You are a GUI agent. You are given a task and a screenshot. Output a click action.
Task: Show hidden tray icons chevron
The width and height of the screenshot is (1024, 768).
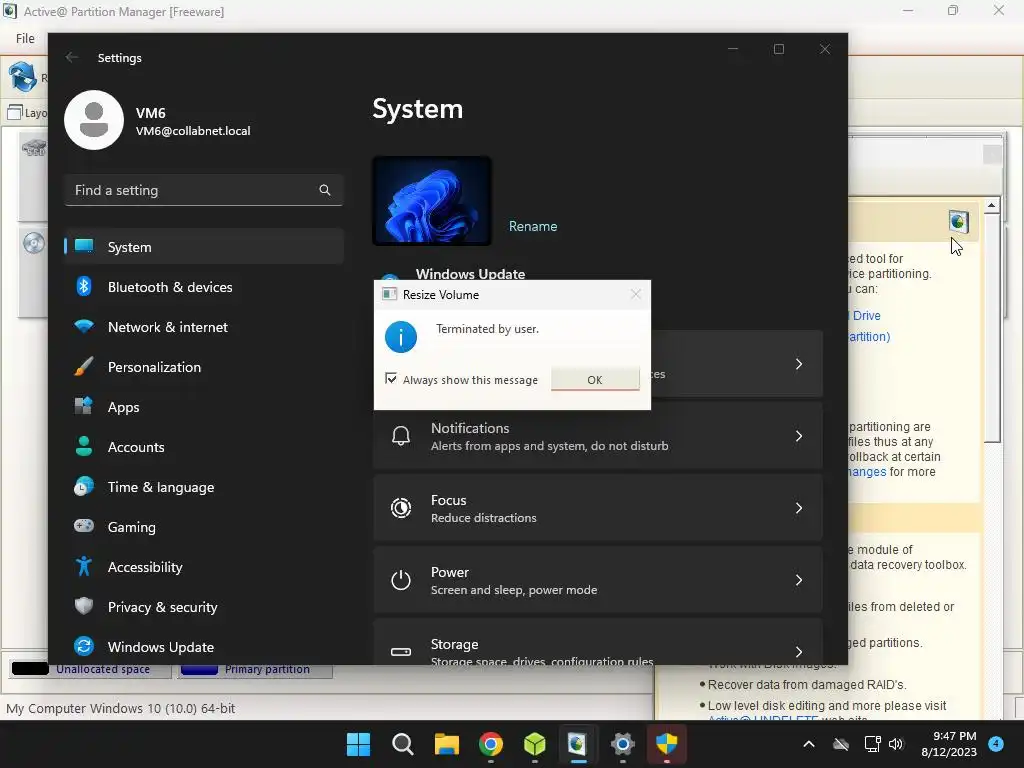coord(808,744)
